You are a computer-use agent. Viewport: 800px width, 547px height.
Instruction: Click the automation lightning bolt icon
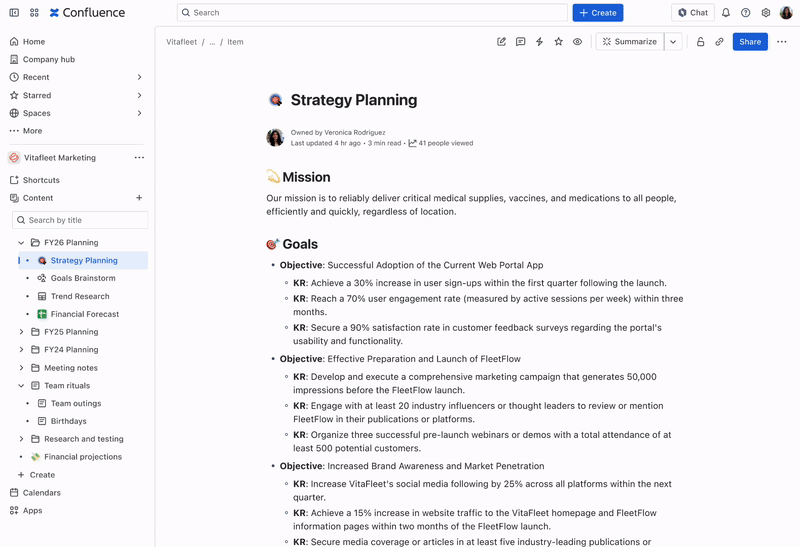(x=539, y=42)
